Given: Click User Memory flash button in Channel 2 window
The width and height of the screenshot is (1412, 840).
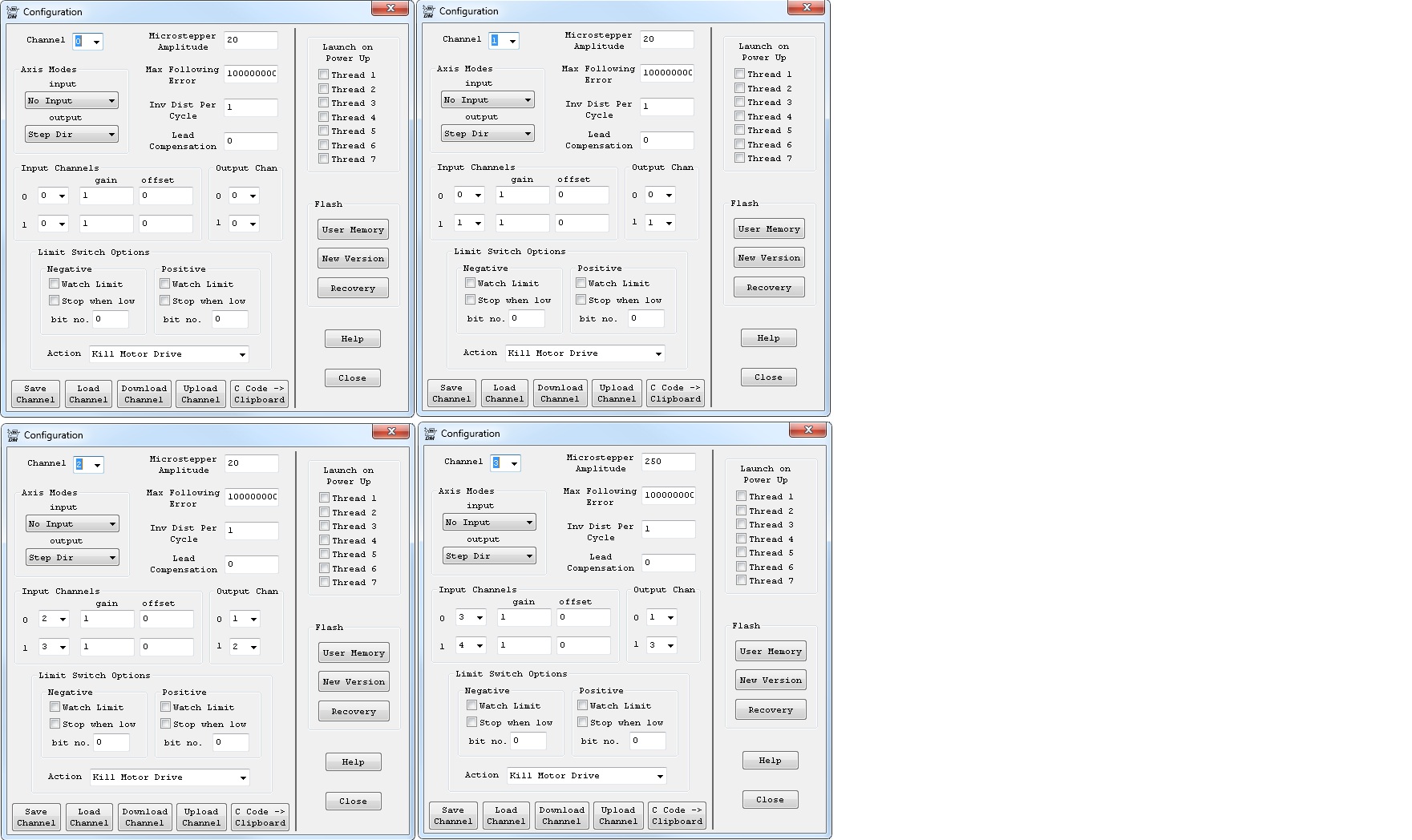Looking at the screenshot, I should (x=354, y=652).
